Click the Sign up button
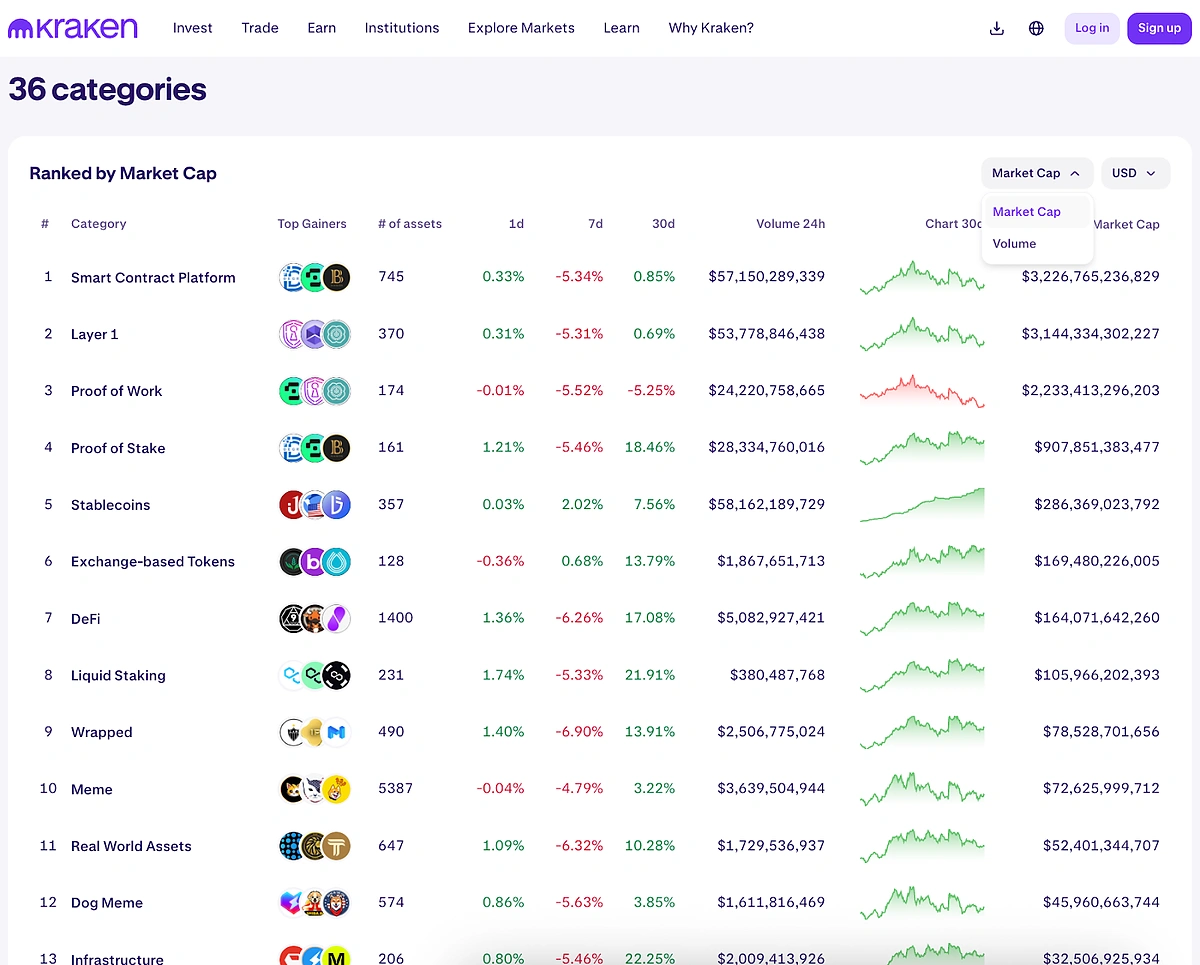The width and height of the screenshot is (1200, 965). [1159, 28]
